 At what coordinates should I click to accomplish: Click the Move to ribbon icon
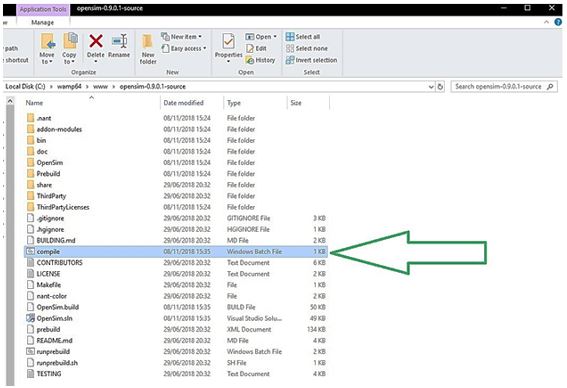click(x=47, y=42)
